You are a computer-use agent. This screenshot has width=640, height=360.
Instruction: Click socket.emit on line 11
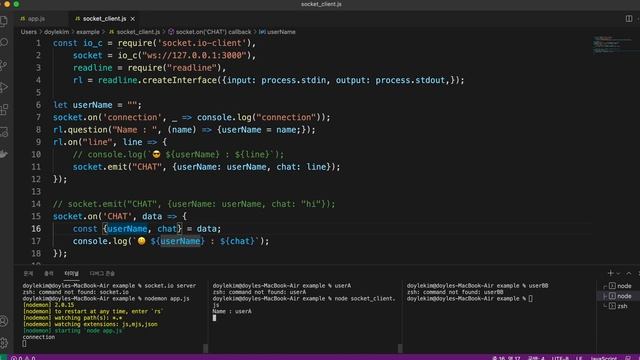click(x=100, y=167)
